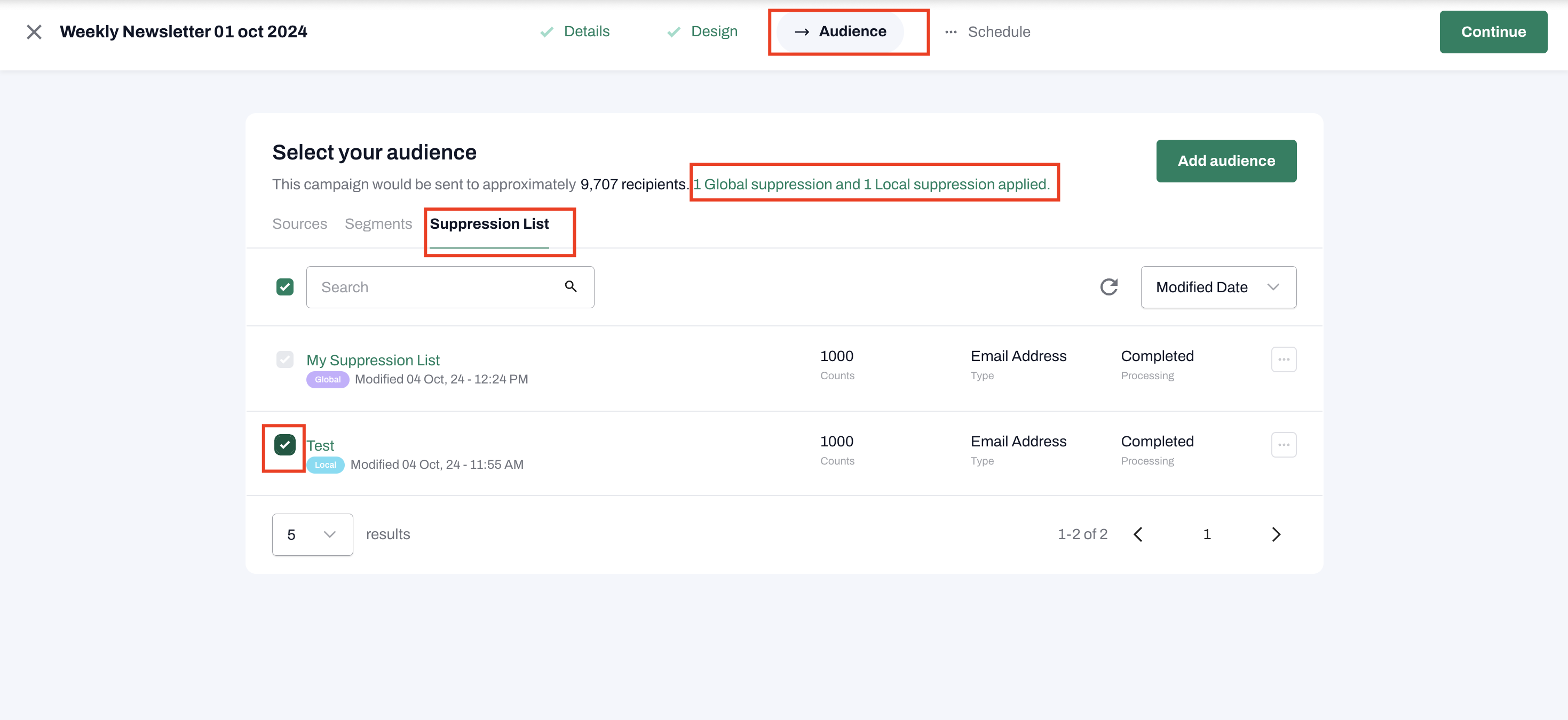1568x720 pixels.
Task: Click Completed status in Test row
Action: tap(1157, 441)
